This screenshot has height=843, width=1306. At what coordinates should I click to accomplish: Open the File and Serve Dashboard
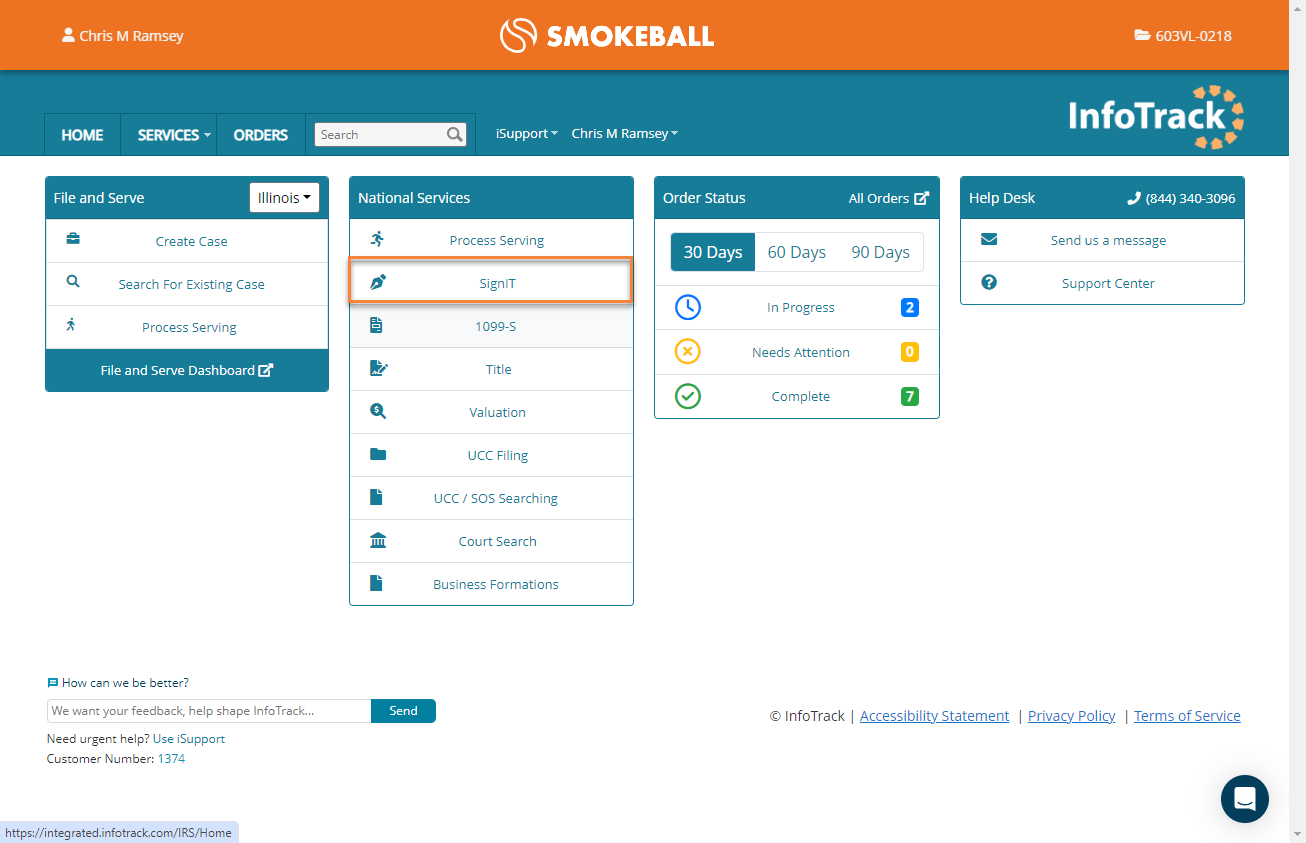coord(187,370)
